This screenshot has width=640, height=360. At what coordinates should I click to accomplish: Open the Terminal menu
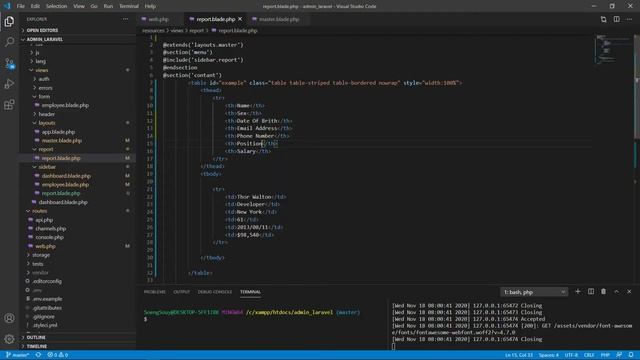(129, 6)
